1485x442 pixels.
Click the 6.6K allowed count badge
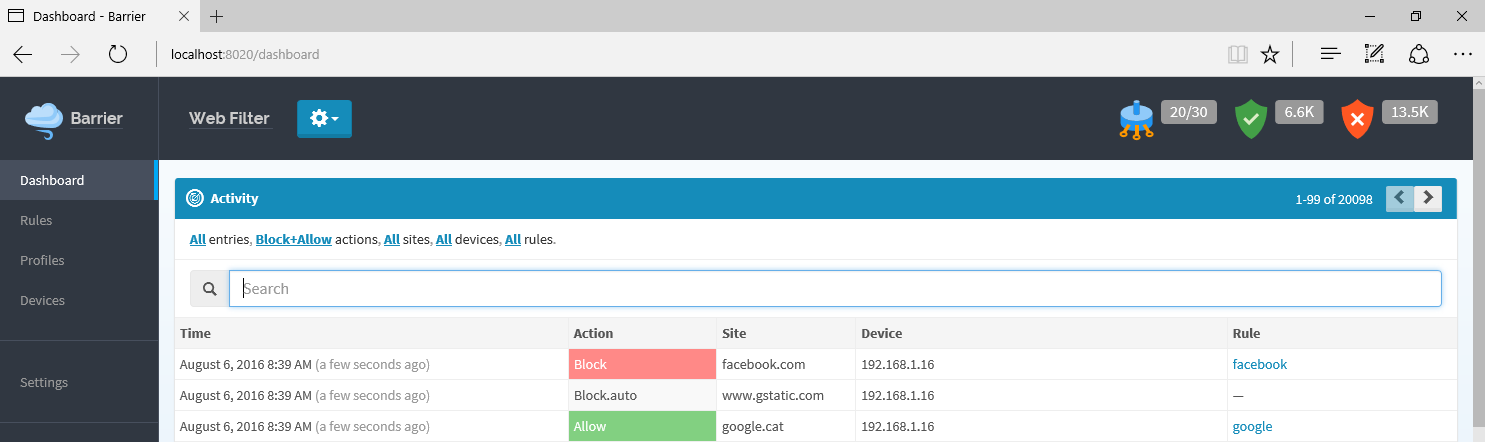[1299, 112]
